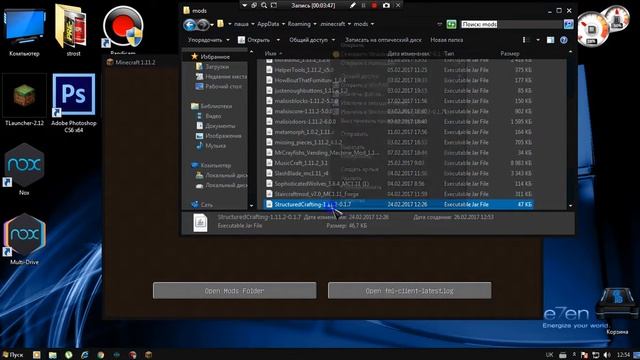This screenshot has height=360, width=640.
Task: Take a screenshot with the camera icon
Action: (x=386, y=5)
